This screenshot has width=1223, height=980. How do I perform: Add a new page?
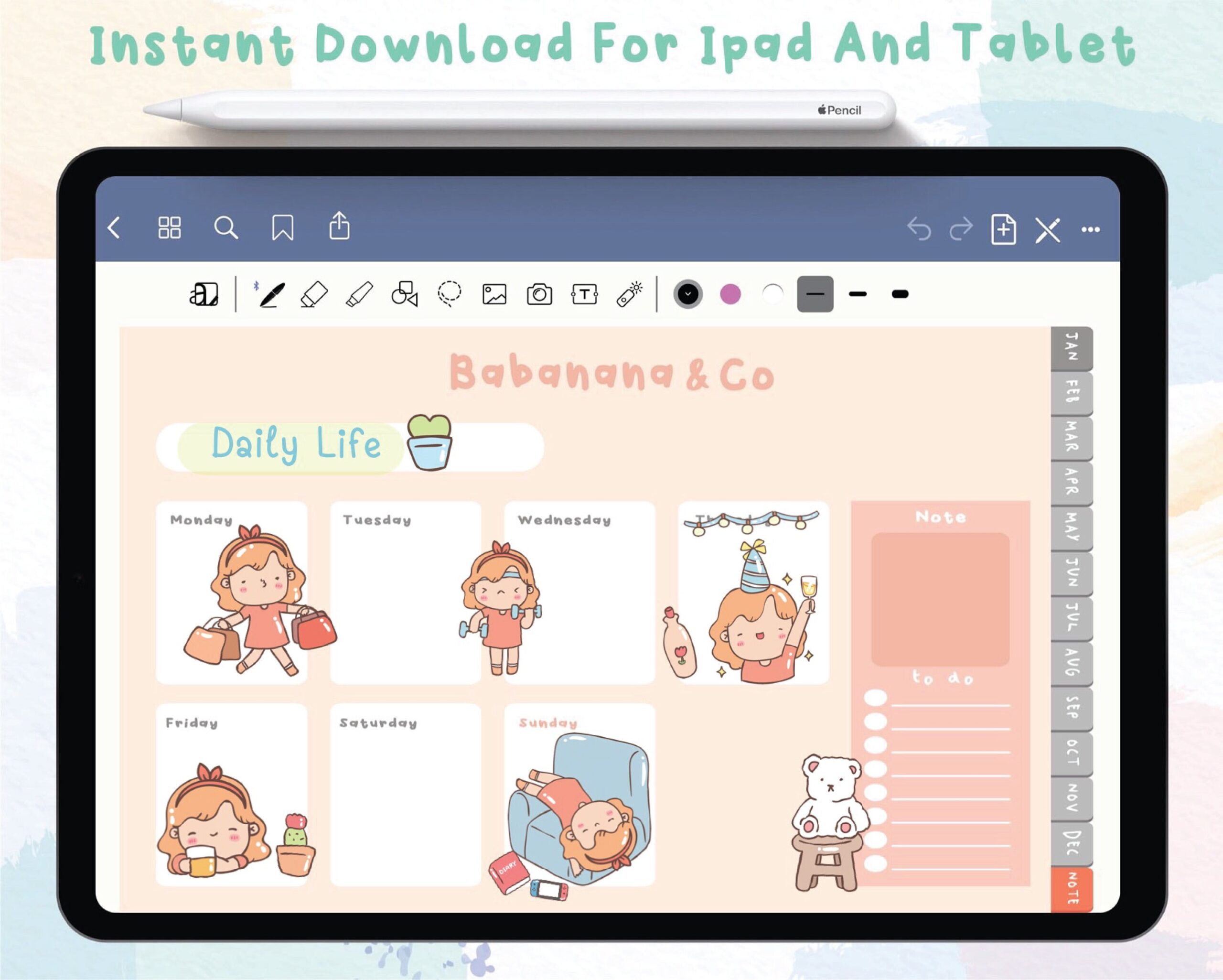coord(1003,229)
